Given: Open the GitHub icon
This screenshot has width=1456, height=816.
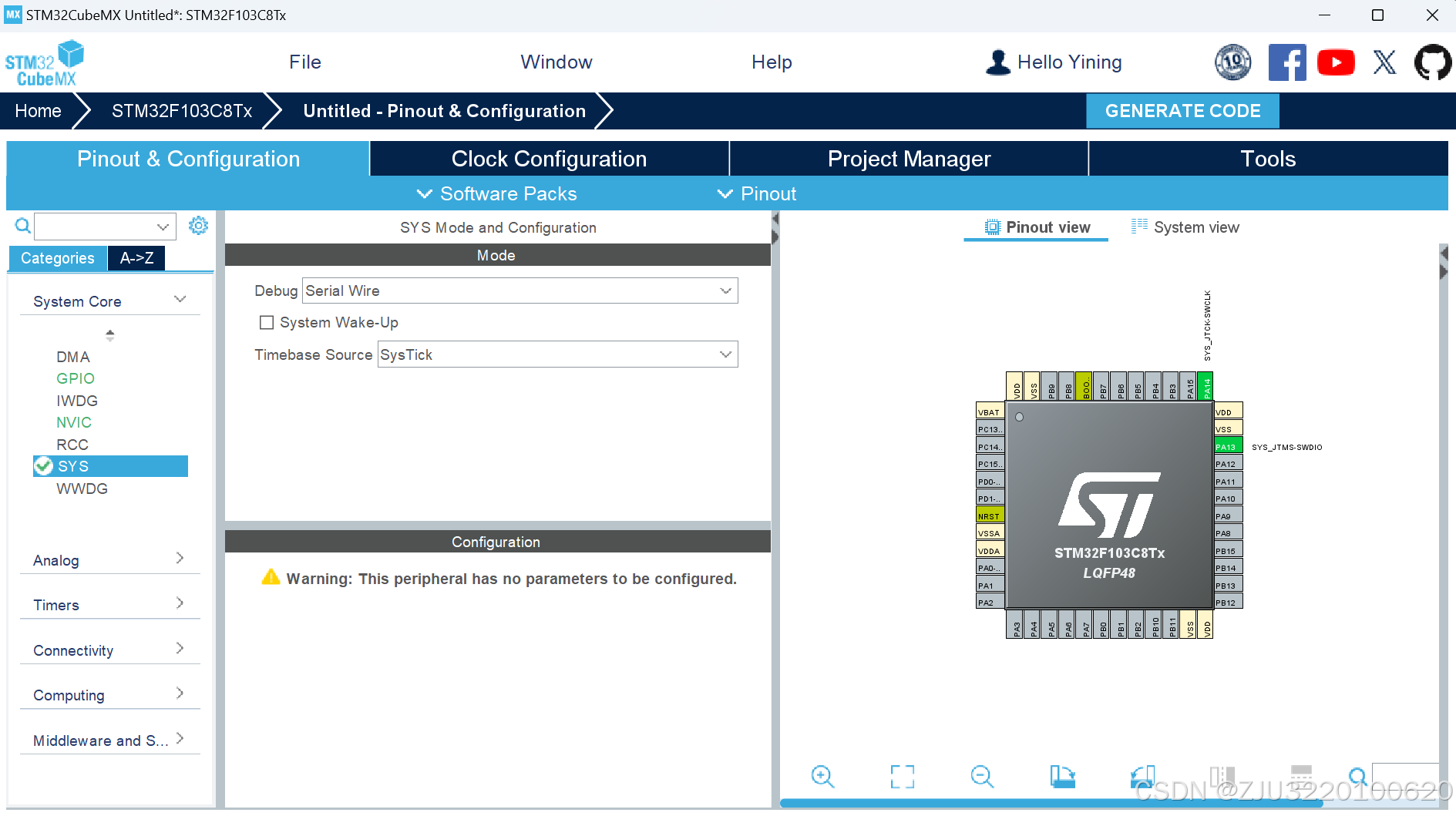Looking at the screenshot, I should [1433, 62].
